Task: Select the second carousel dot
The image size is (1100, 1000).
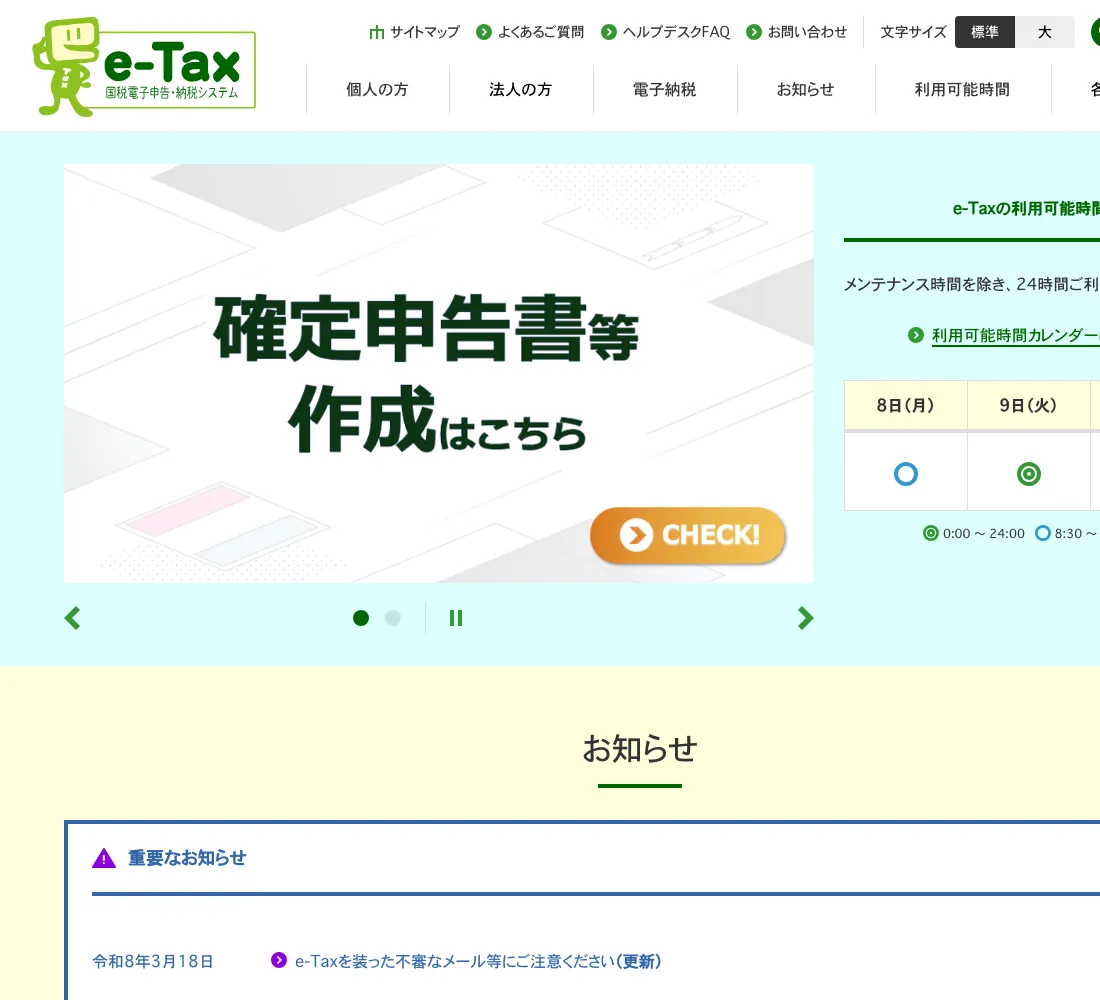Action: tap(393, 618)
